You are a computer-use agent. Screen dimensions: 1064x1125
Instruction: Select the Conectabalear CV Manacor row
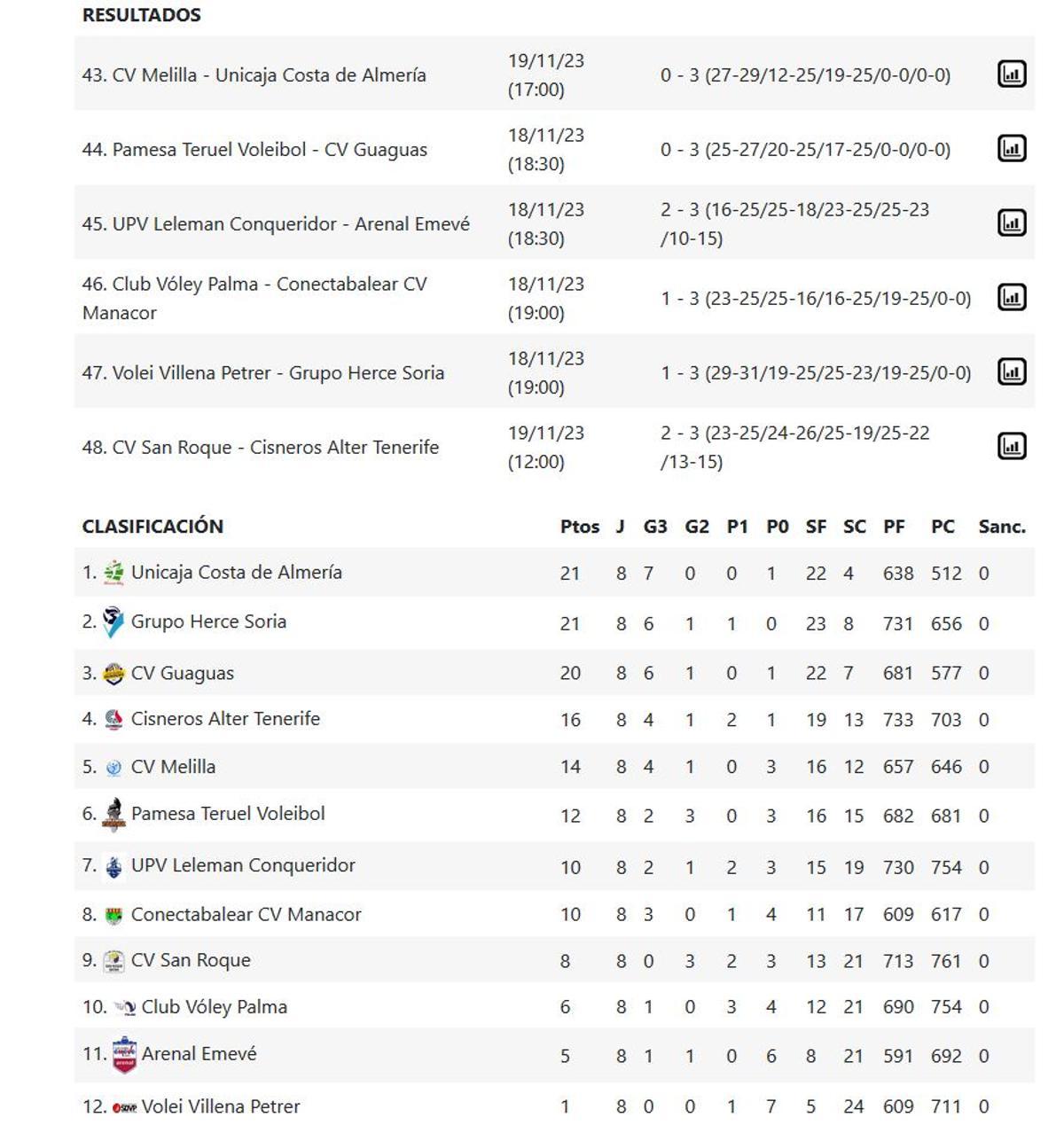(245, 913)
